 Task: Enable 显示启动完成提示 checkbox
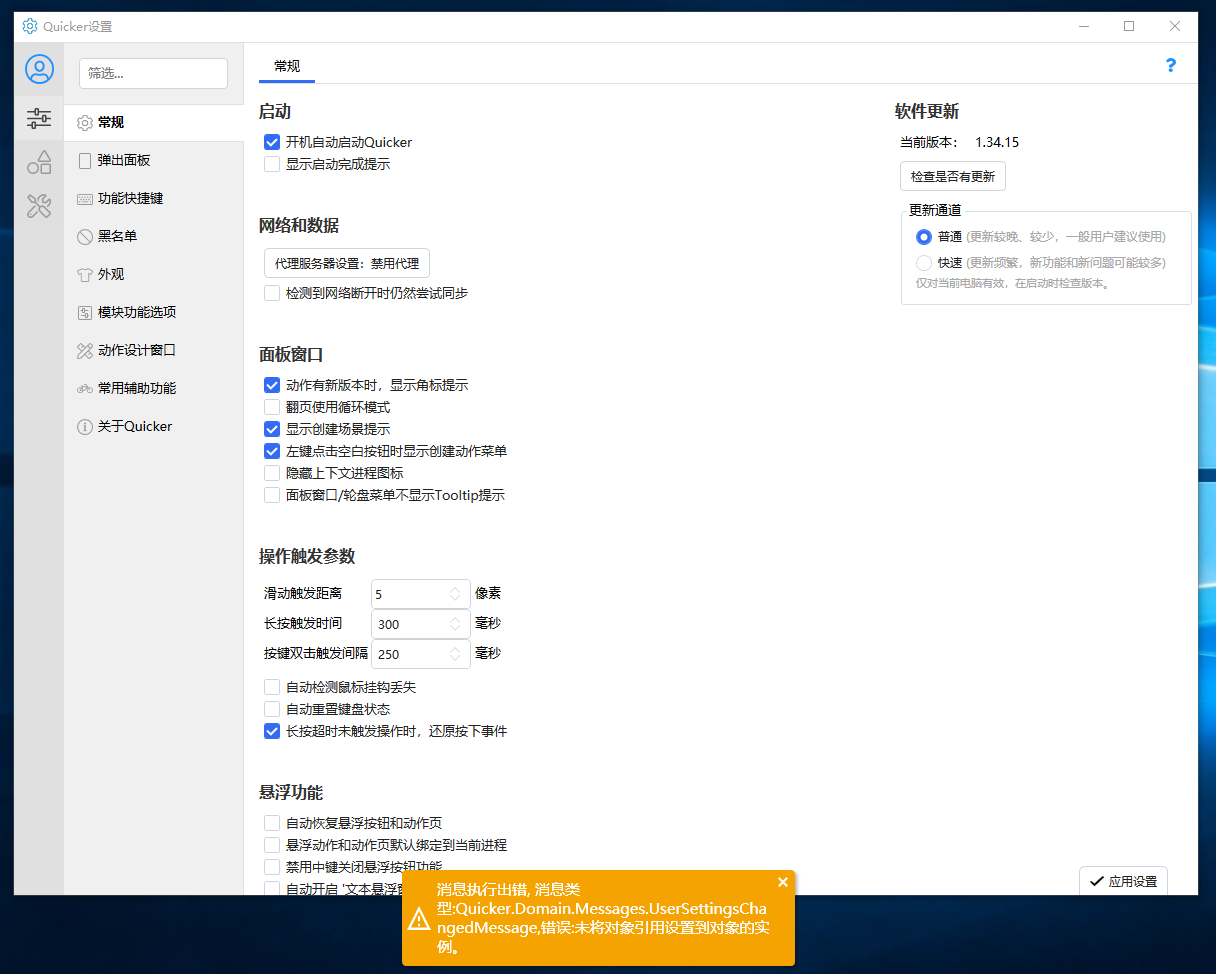coord(272,165)
